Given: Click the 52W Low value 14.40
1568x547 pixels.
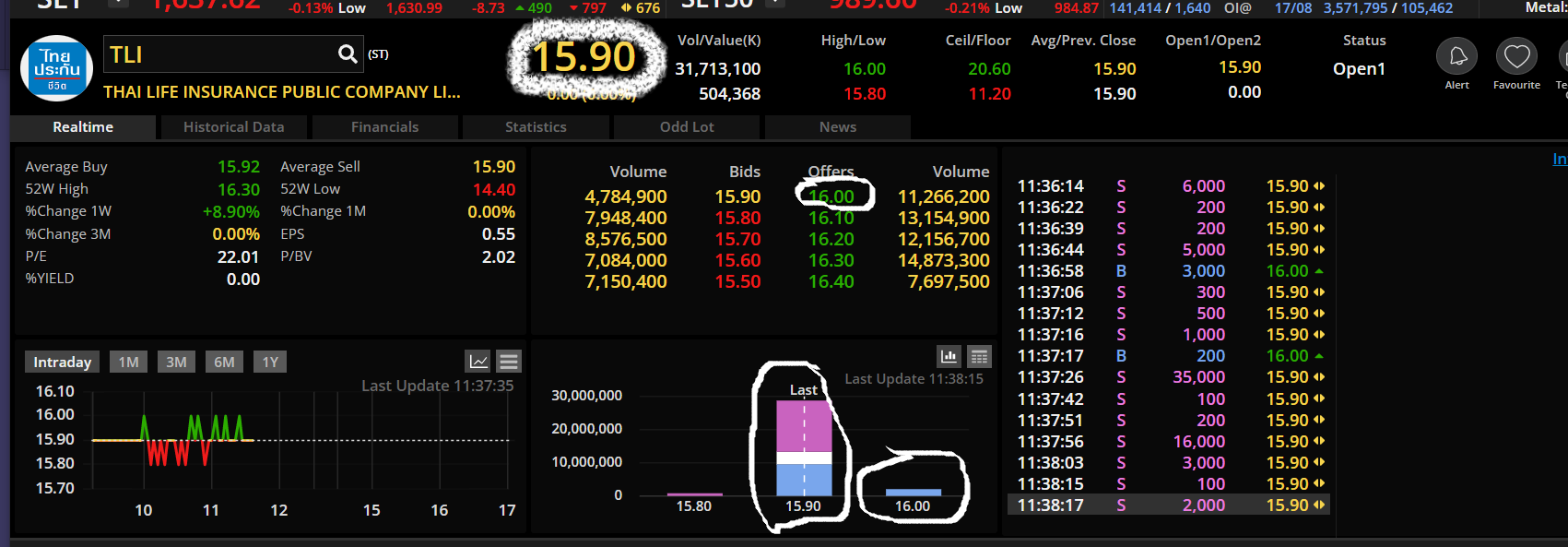Looking at the screenshot, I should pyautogui.click(x=494, y=190).
